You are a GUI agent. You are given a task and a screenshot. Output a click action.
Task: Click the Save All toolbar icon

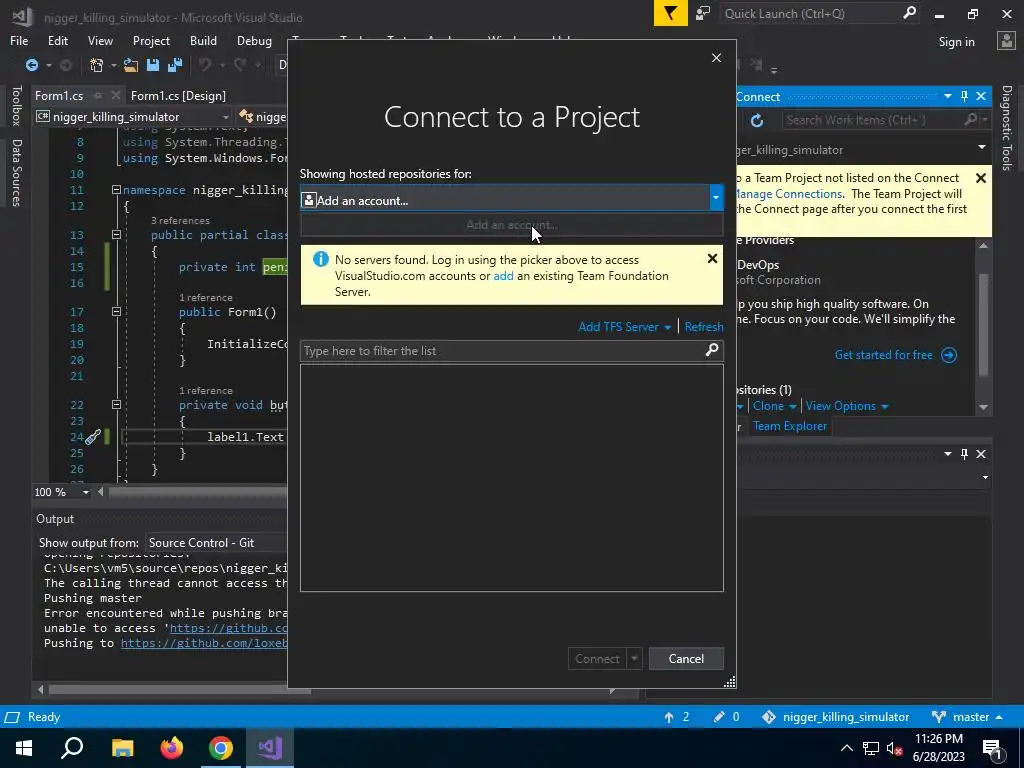(x=175, y=65)
